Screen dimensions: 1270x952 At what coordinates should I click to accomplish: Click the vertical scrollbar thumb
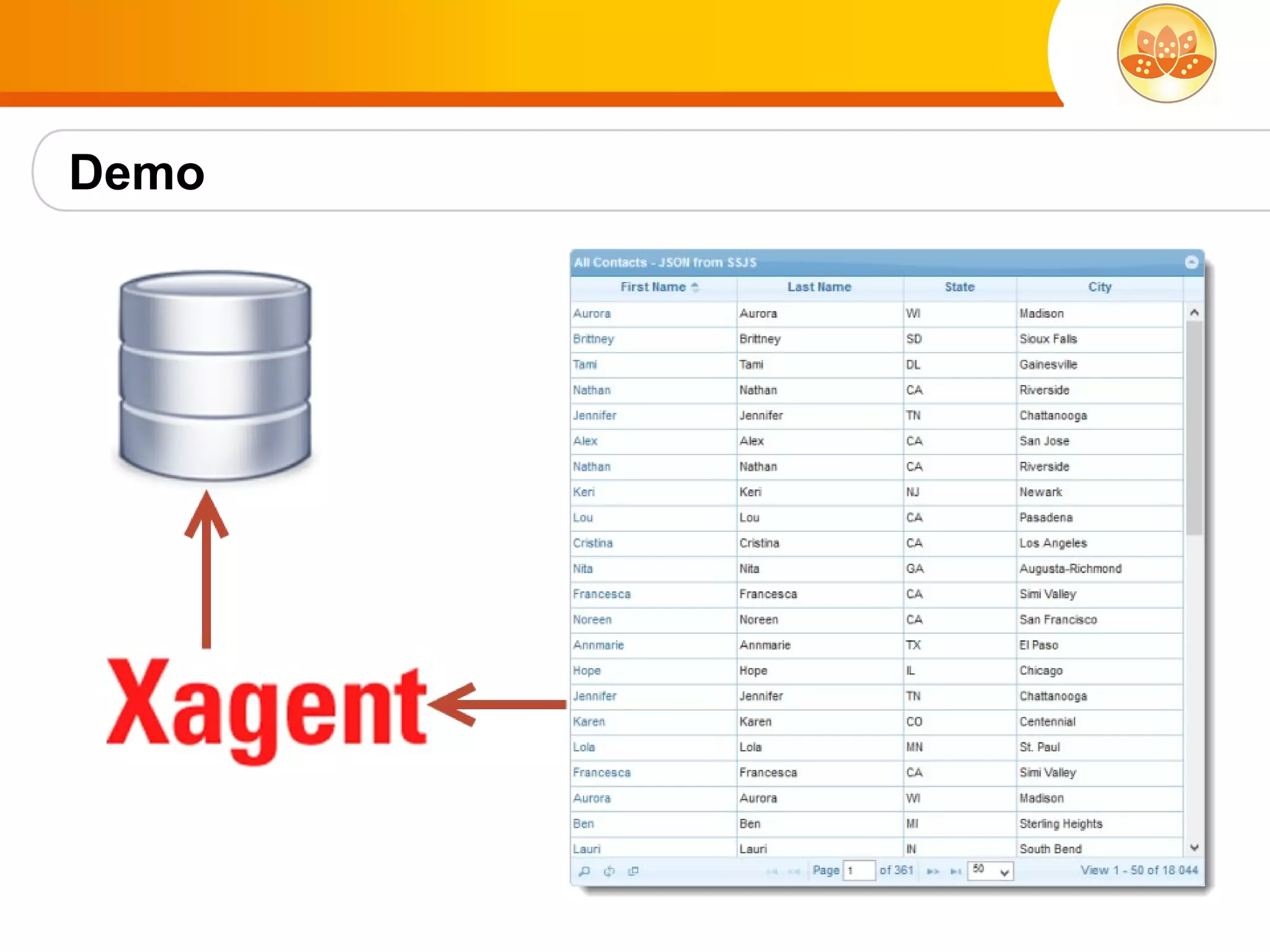(1194, 428)
